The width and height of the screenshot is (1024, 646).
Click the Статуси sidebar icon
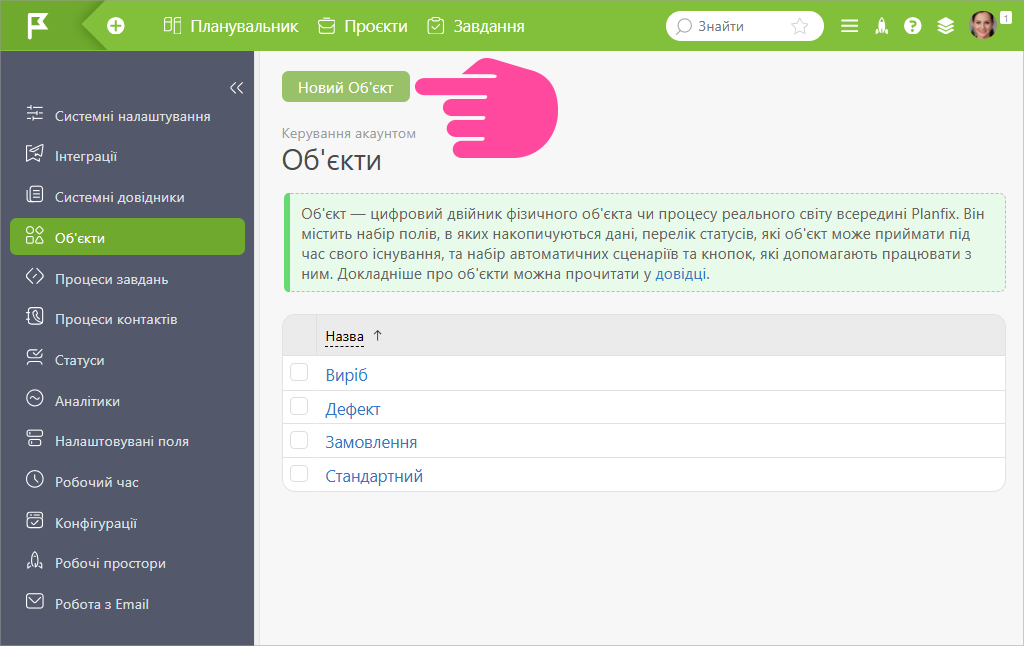click(x=35, y=357)
